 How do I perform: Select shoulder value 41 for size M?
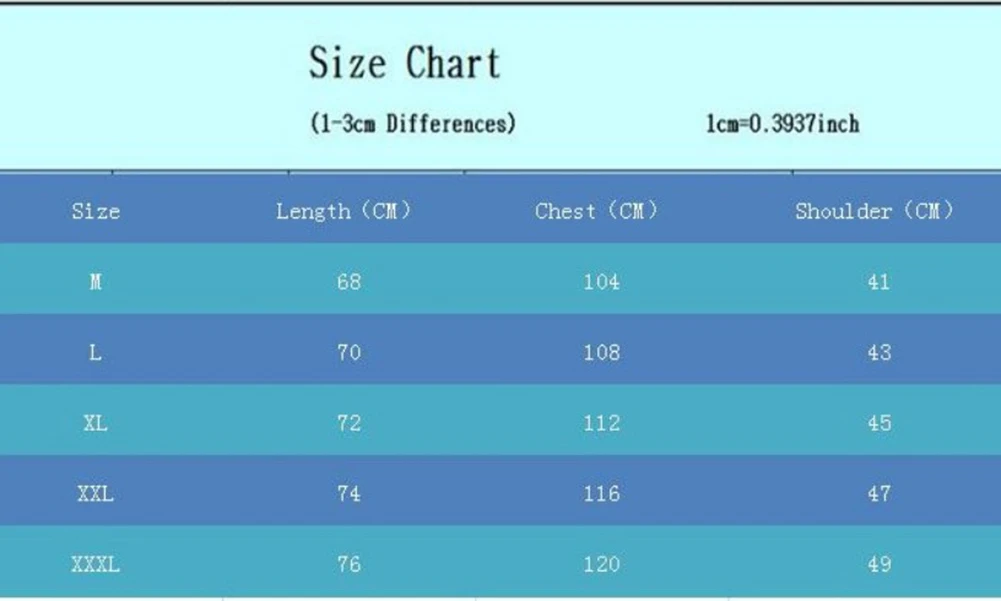point(879,282)
